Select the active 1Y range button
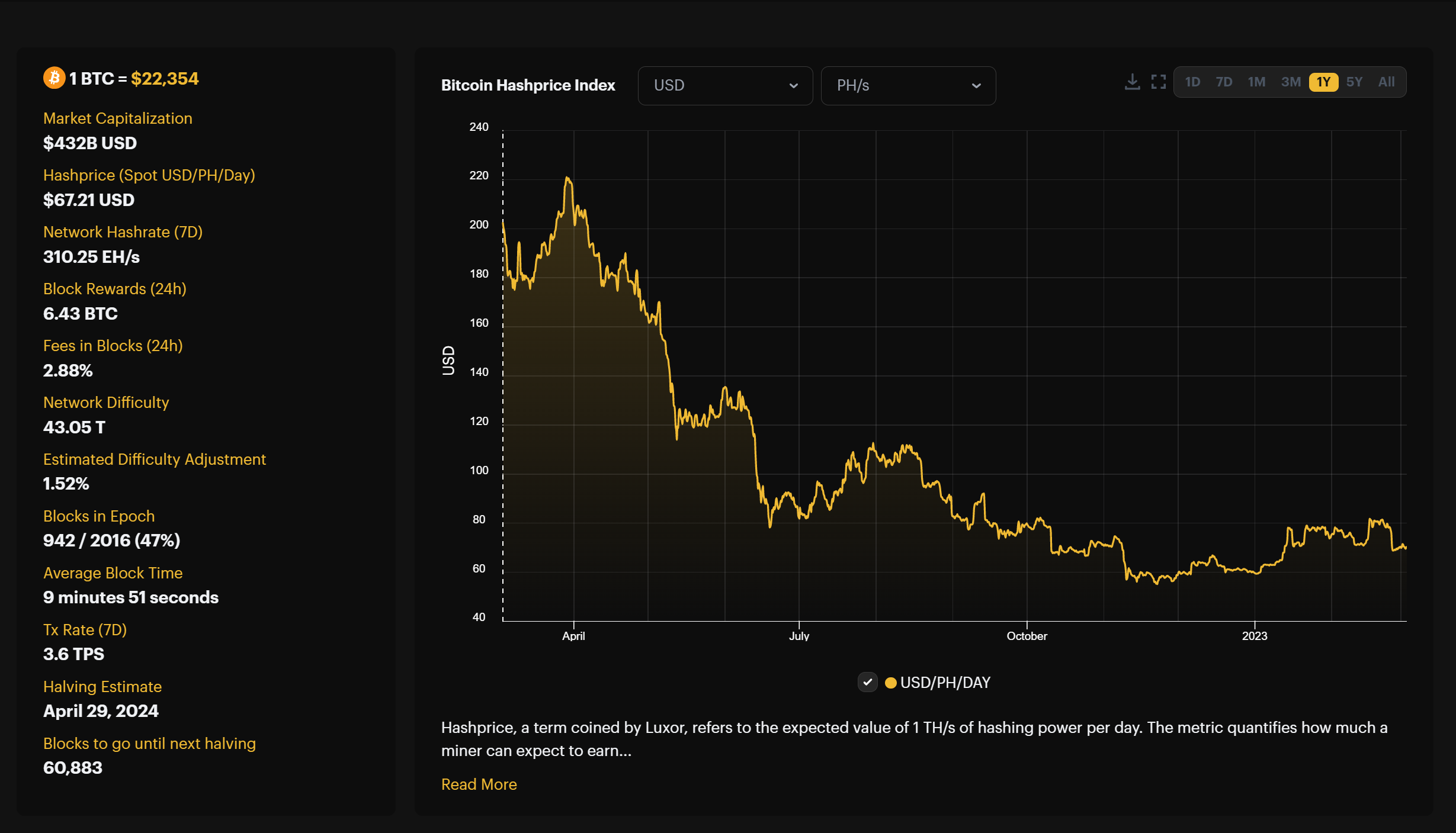The width and height of the screenshot is (1456, 833). pos(1323,82)
